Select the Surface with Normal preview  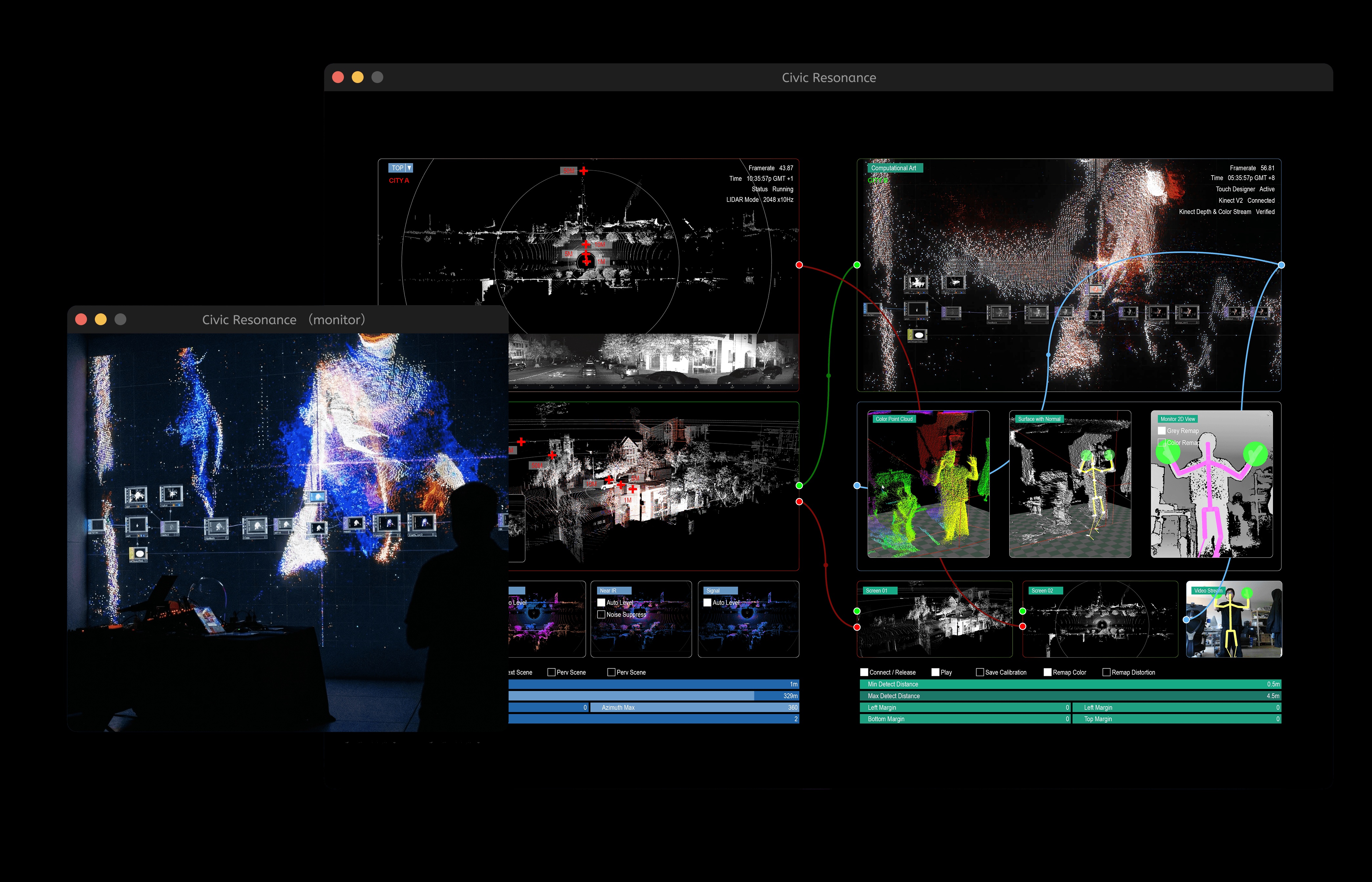point(1070,484)
